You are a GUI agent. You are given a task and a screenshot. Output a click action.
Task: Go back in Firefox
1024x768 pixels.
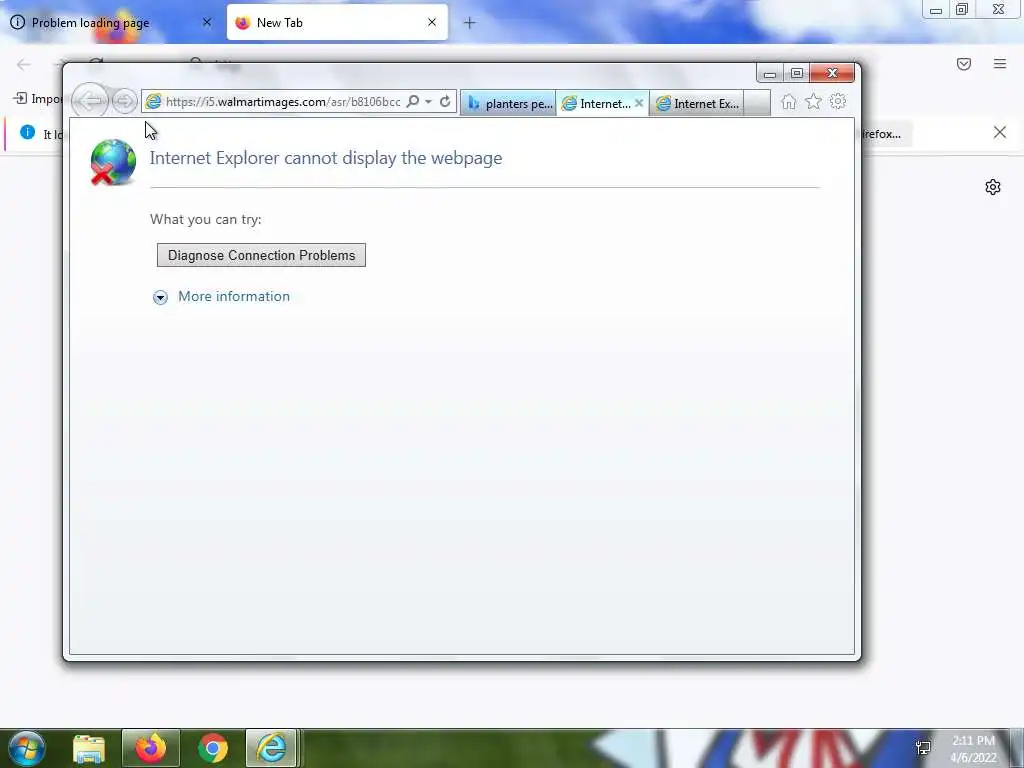pyautogui.click(x=24, y=64)
